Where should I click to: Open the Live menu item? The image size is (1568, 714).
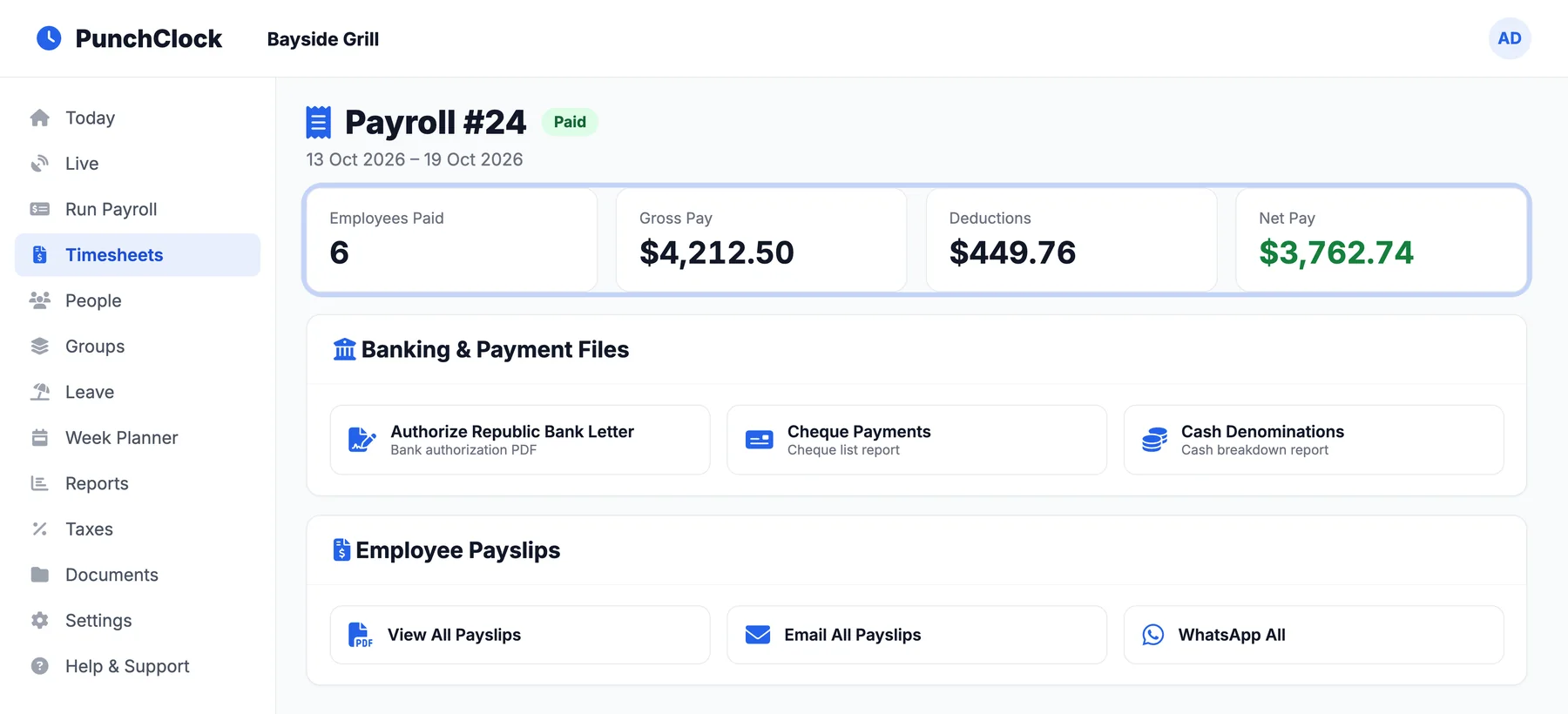[138, 164]
